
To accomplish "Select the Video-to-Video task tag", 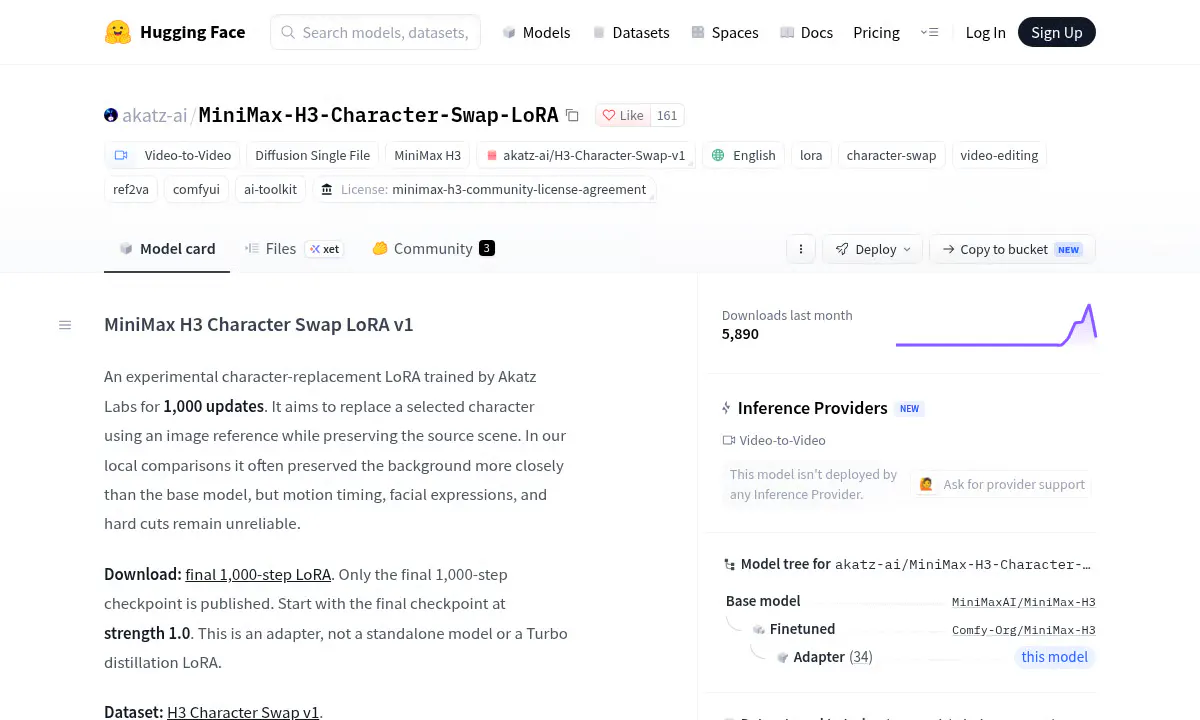I will (x=172, y=155).
